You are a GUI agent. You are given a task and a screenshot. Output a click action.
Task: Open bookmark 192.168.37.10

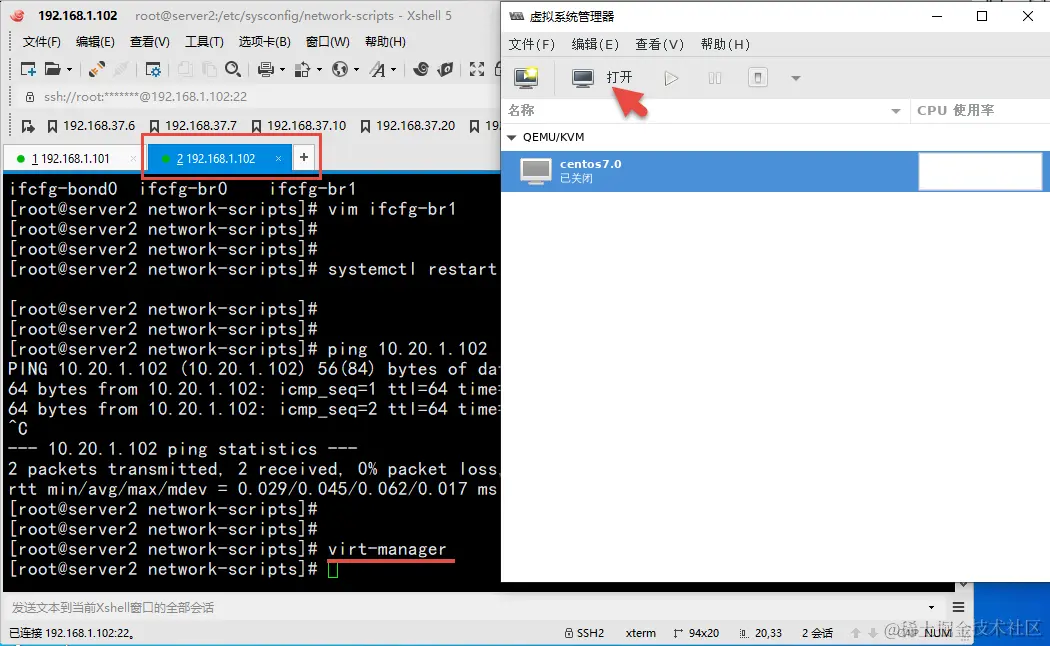click(299, 126)
